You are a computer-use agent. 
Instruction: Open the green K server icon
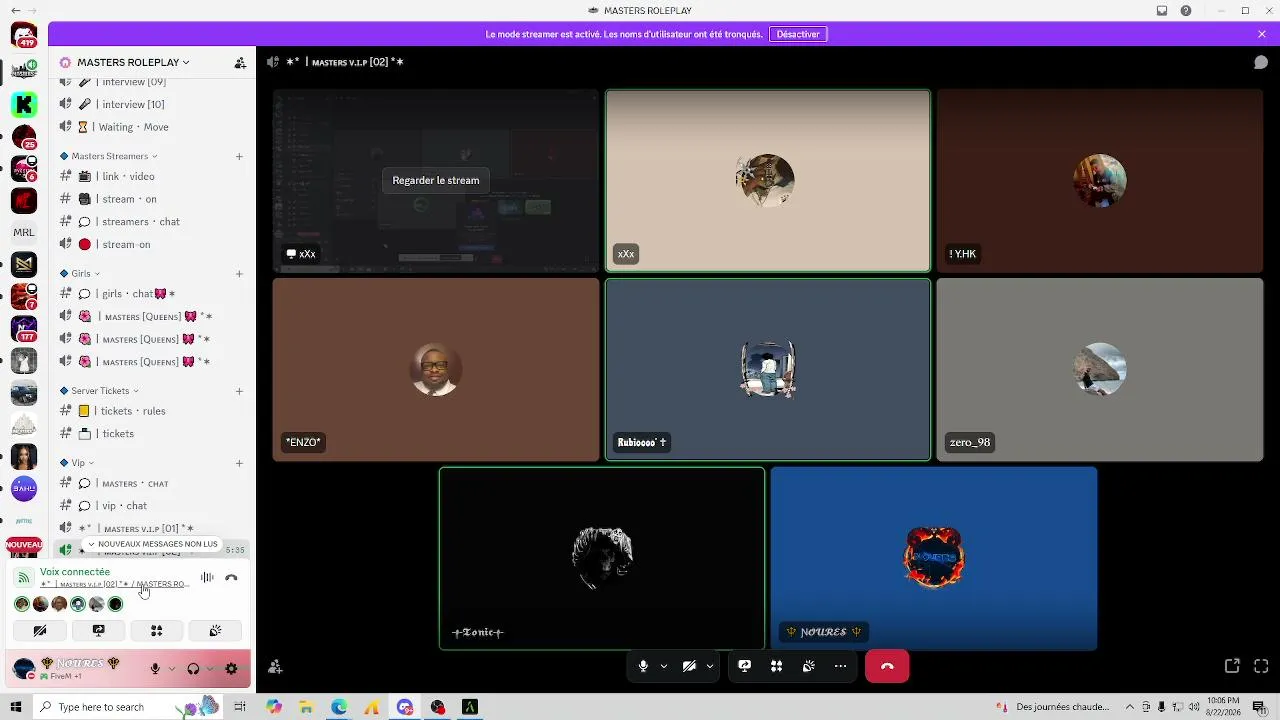pos(24,103)
